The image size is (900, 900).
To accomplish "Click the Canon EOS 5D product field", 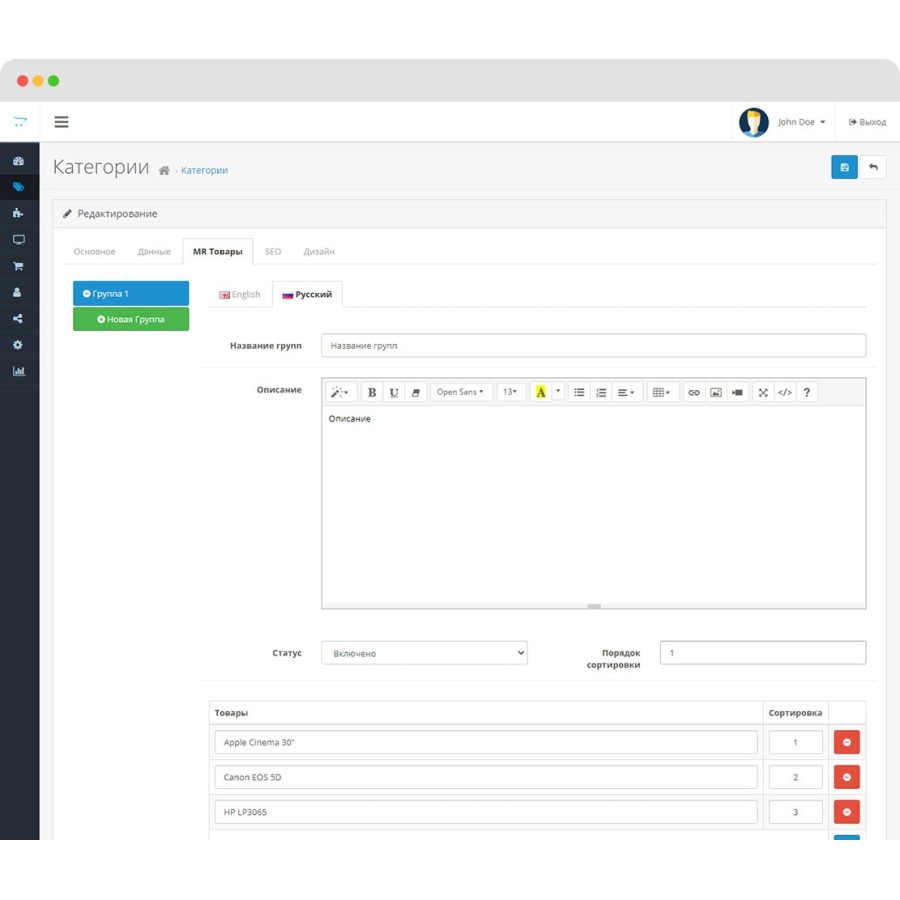I will tap(486, 777).
